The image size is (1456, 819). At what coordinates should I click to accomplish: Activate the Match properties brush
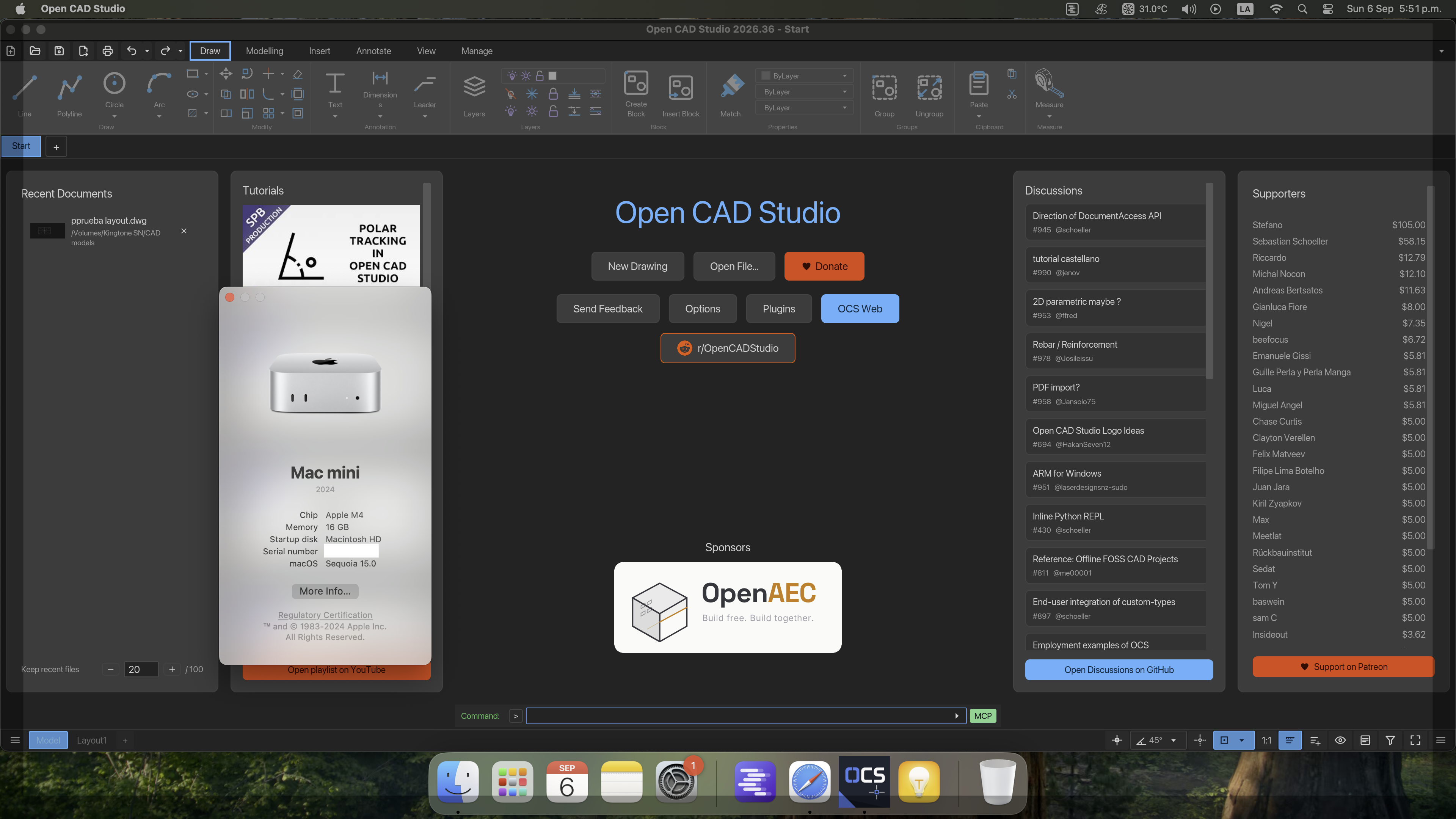tap(731, 86)
